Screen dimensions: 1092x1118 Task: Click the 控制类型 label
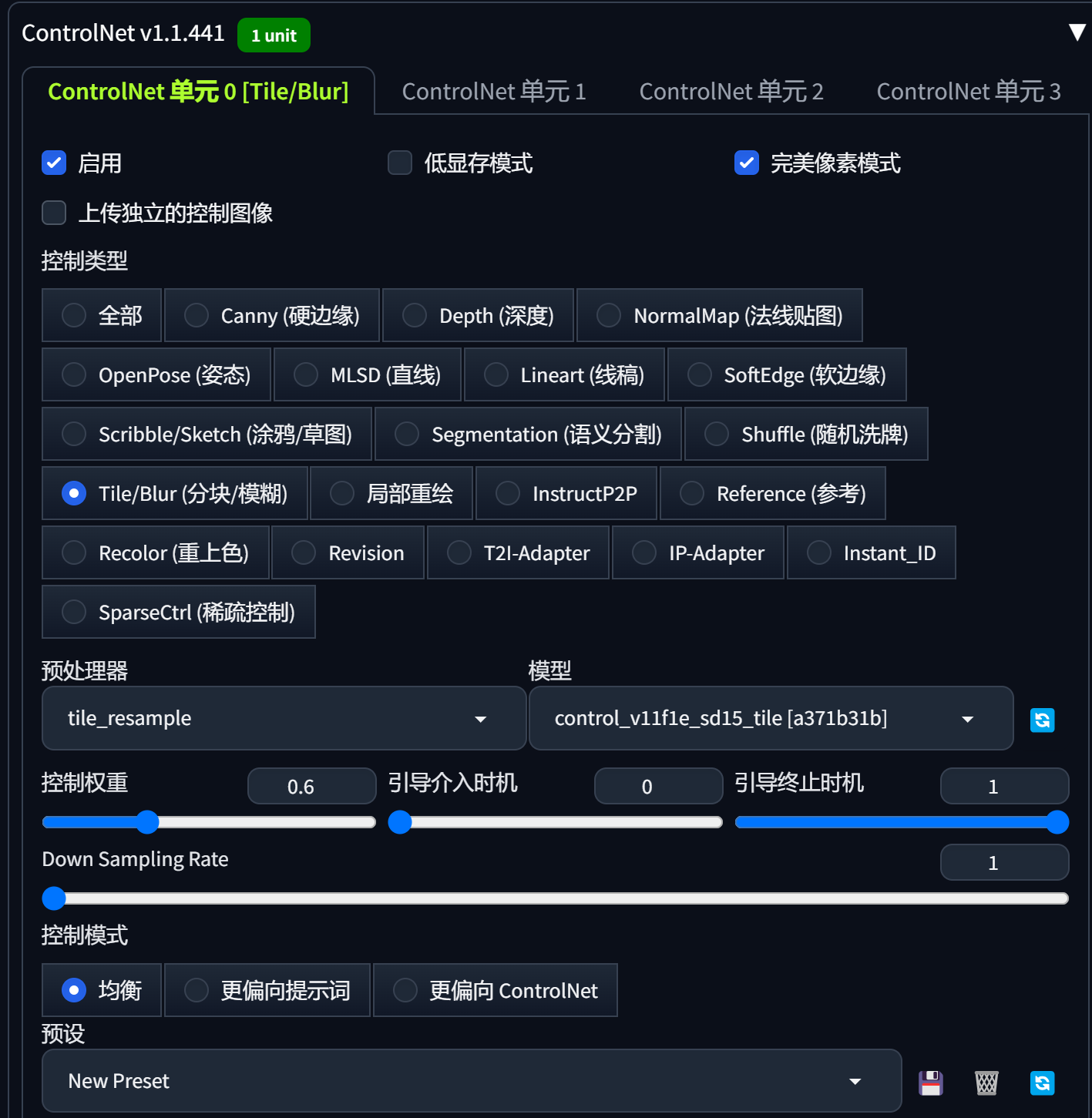pyautogui.click(x=85, y=260)
